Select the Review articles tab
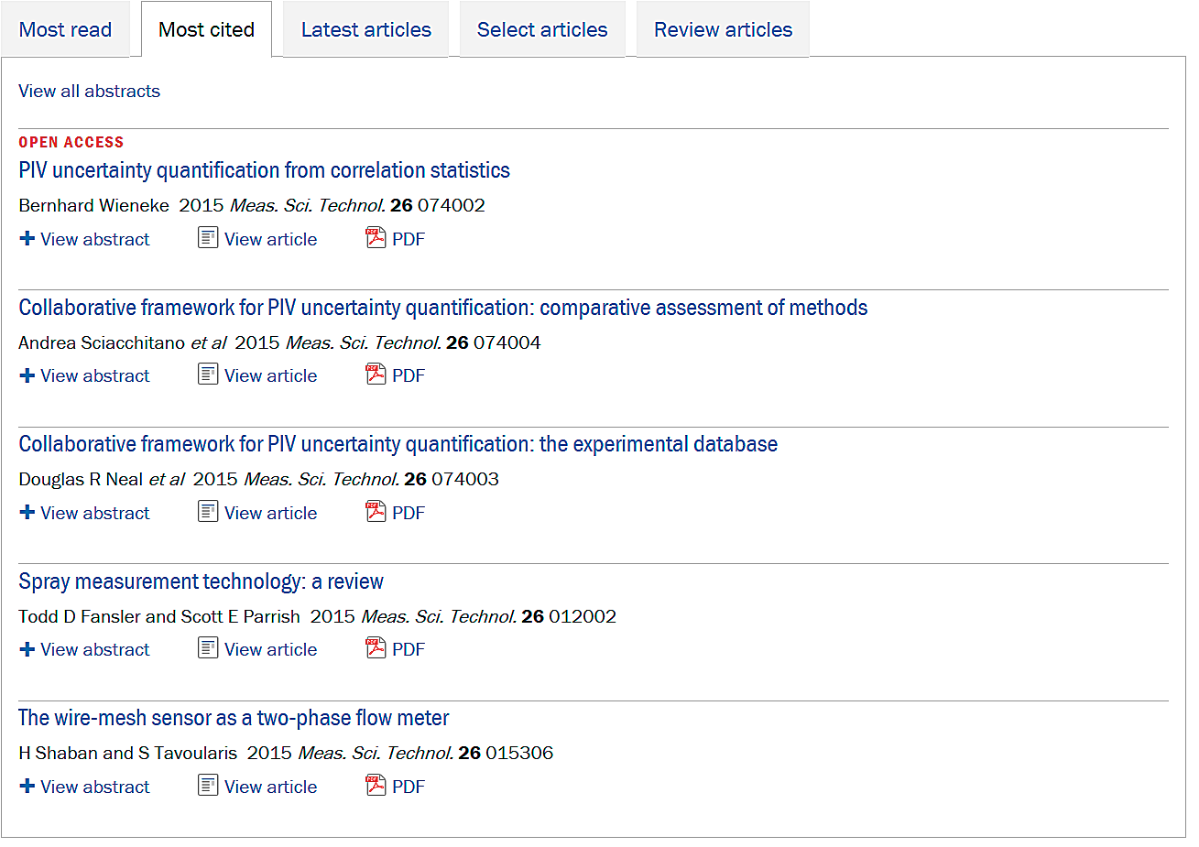Screen dimensions: 1199x847 click(x=723, y=30)
